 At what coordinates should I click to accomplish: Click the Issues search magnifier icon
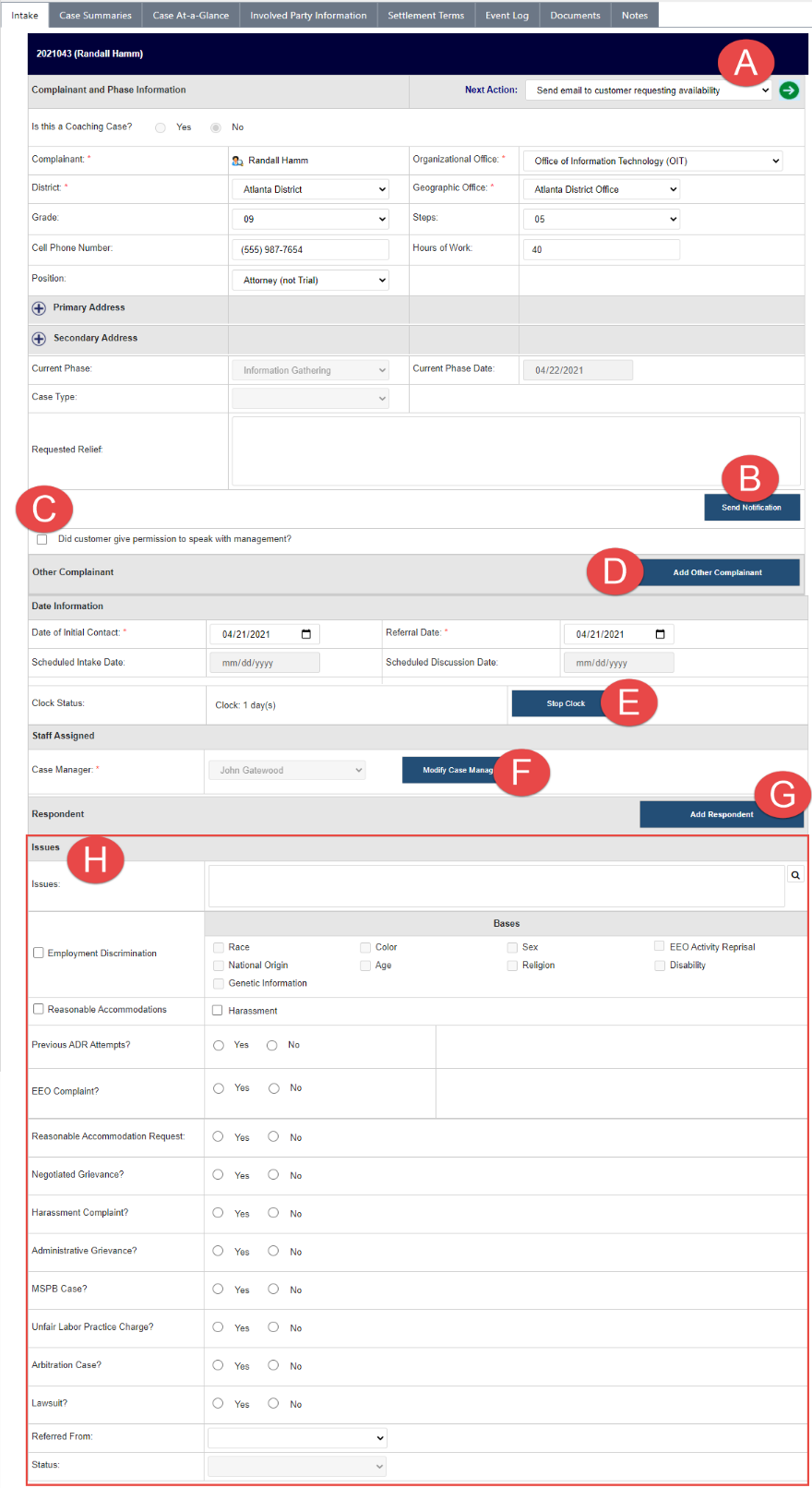pyautogui.click(x=795, y=875)
